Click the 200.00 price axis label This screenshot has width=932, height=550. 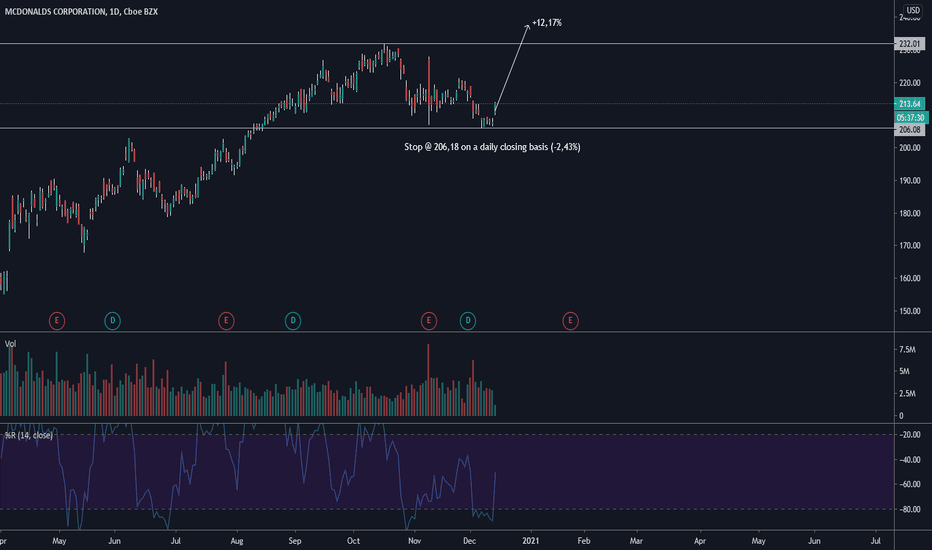tap(910, 147)
